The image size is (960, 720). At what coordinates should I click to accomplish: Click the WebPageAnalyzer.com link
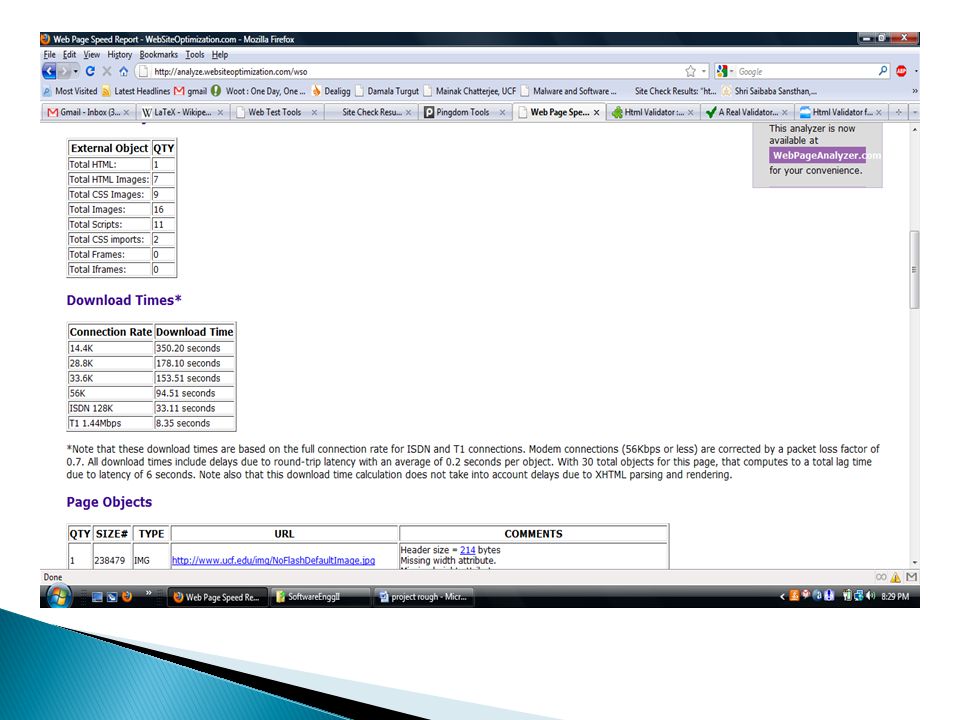[819, 156]
